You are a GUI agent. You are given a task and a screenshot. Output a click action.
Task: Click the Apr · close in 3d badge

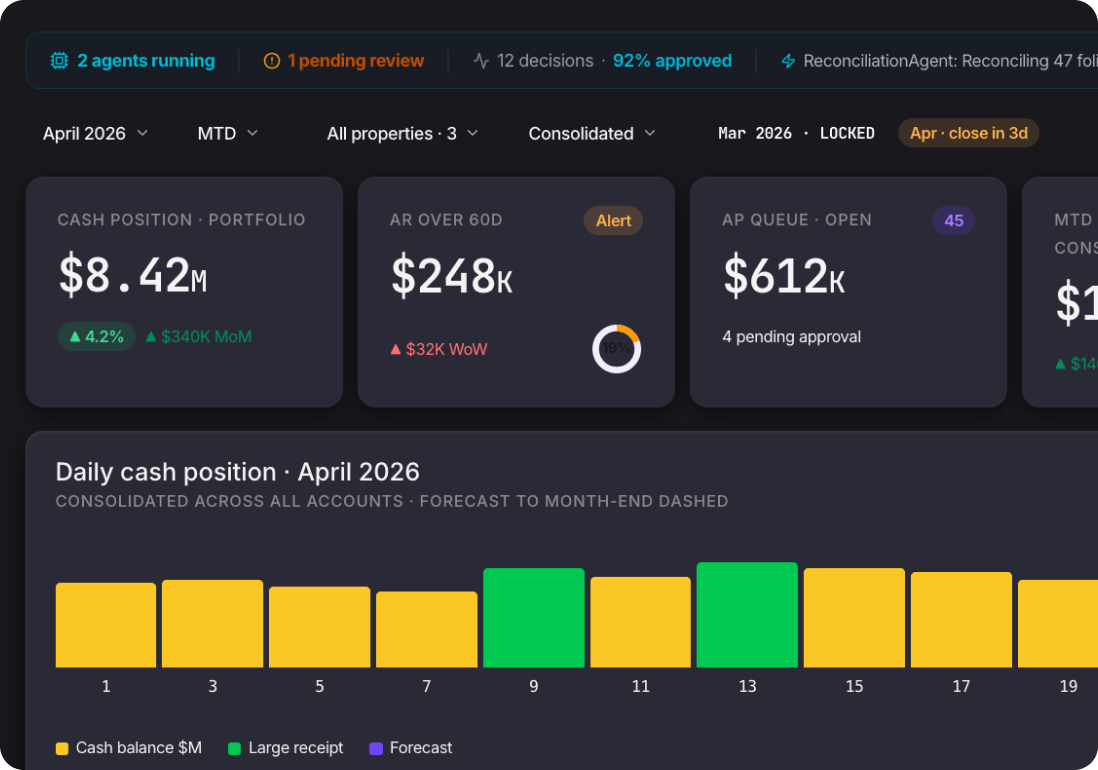968,133
